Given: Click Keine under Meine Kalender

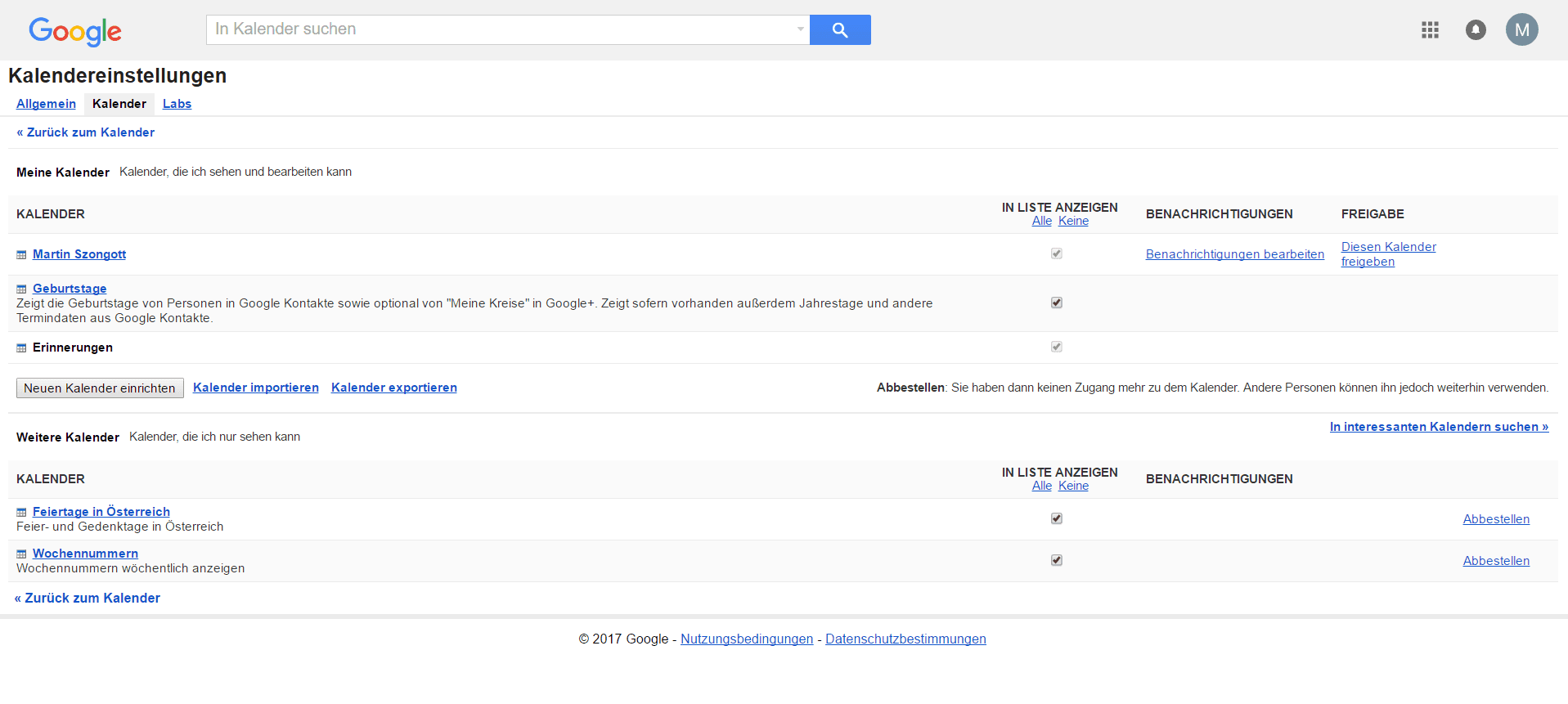Looking at the screenshot, I should [x=1073, y=221].
